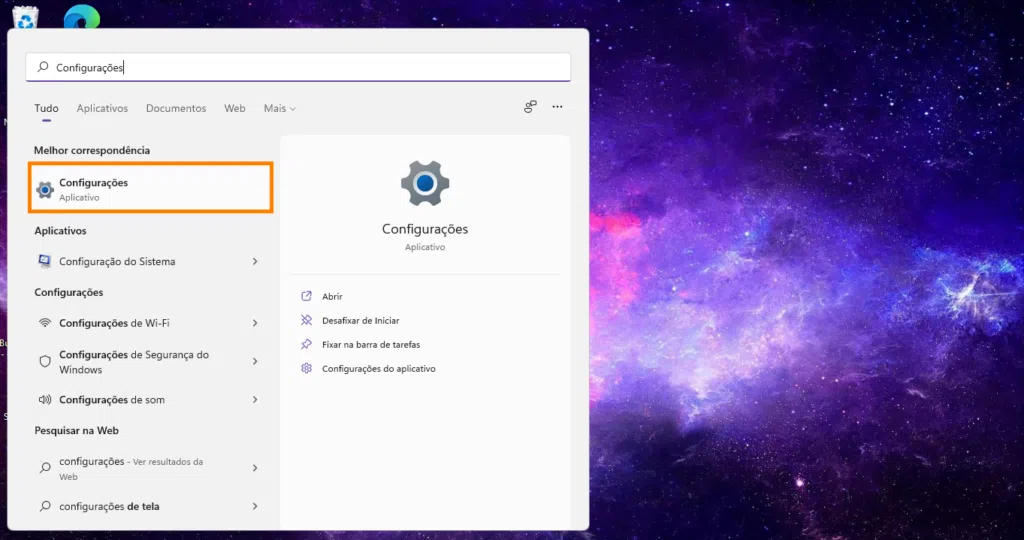This screenshot has height=540, width=1024.
Task: Click the Configuração do Sistema app icon
Action: coord(44,261)
